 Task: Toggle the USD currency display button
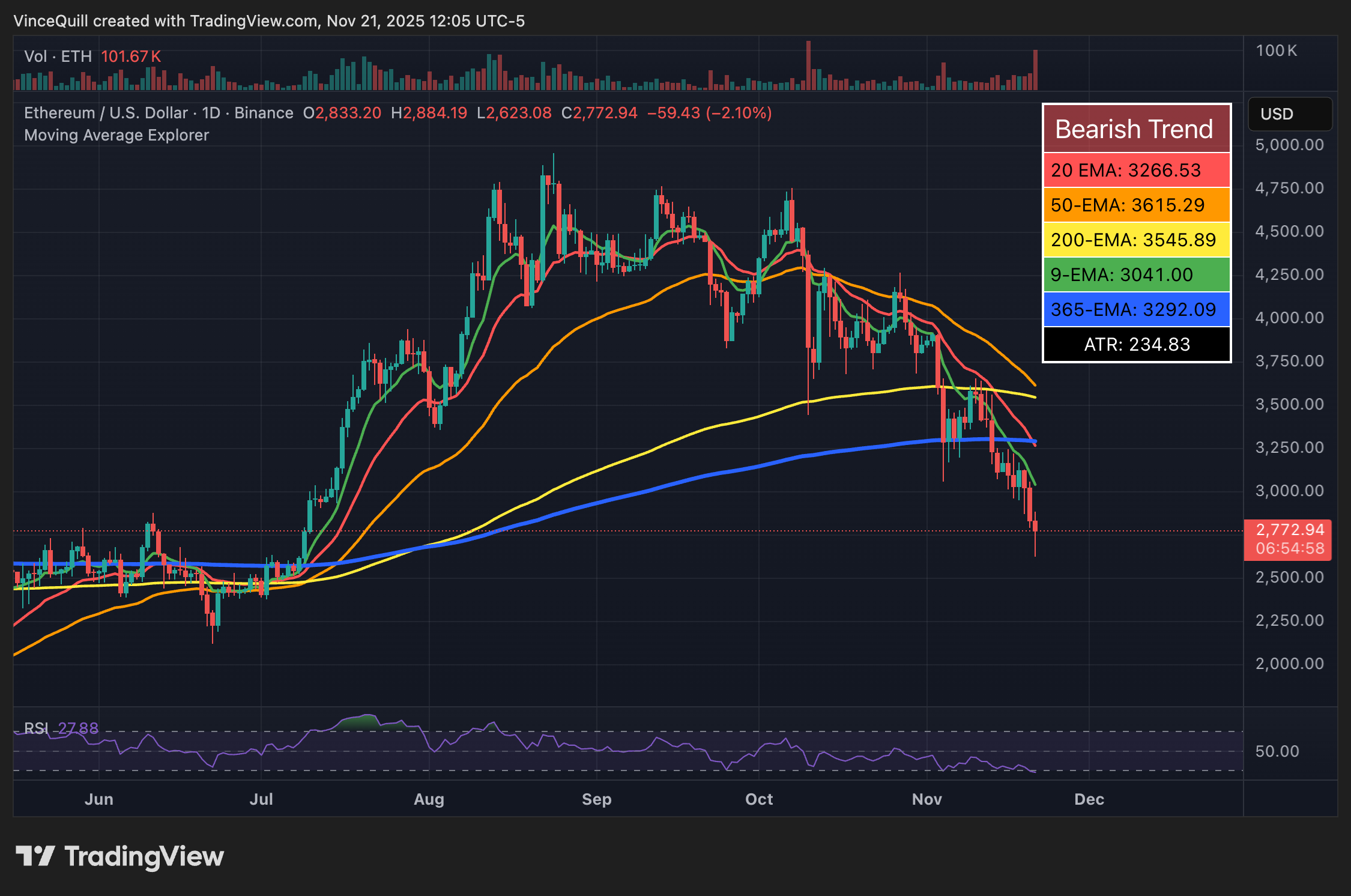[x=1290, y=114]
